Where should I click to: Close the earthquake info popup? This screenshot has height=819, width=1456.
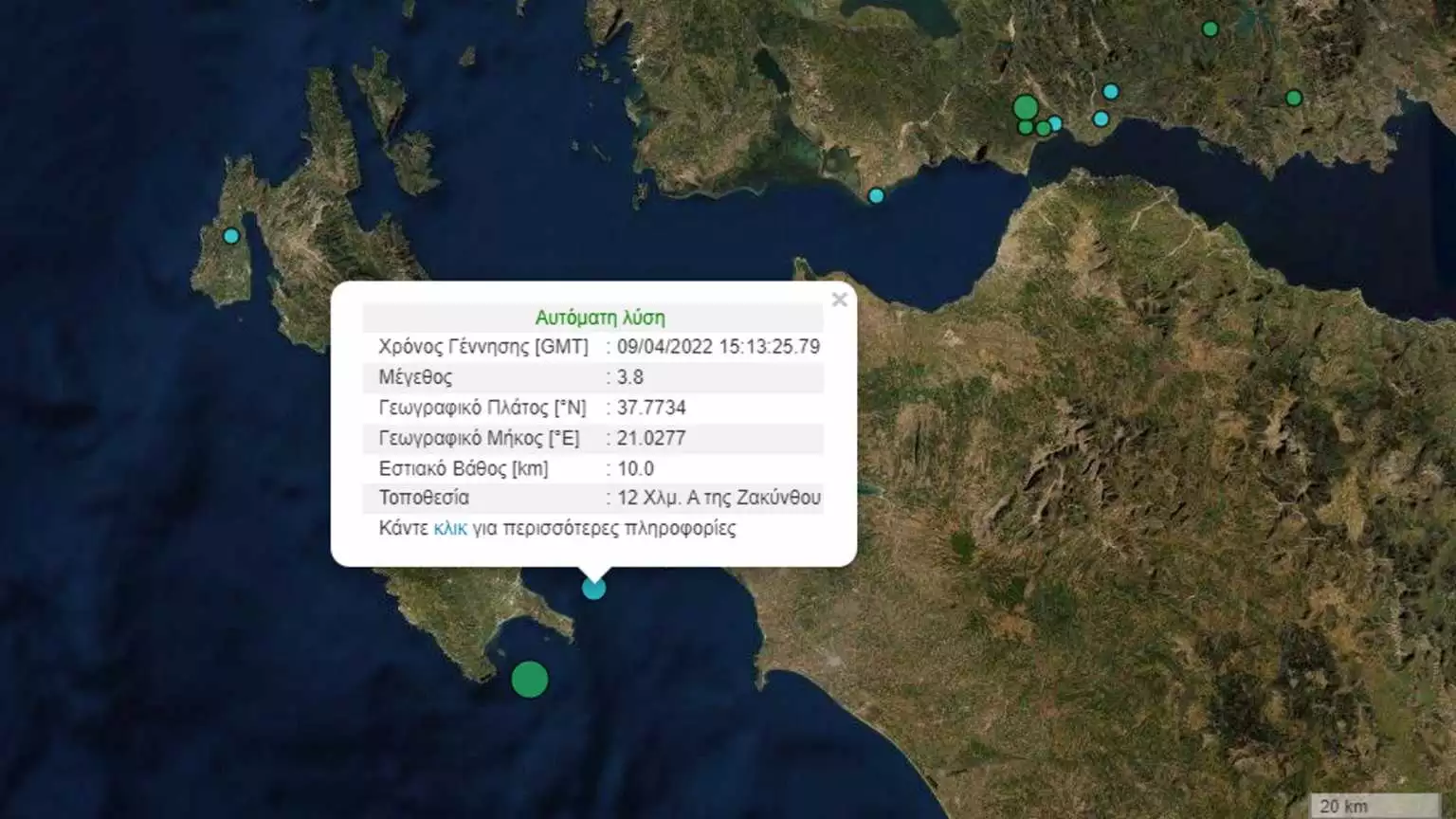(x=839, y=300)
